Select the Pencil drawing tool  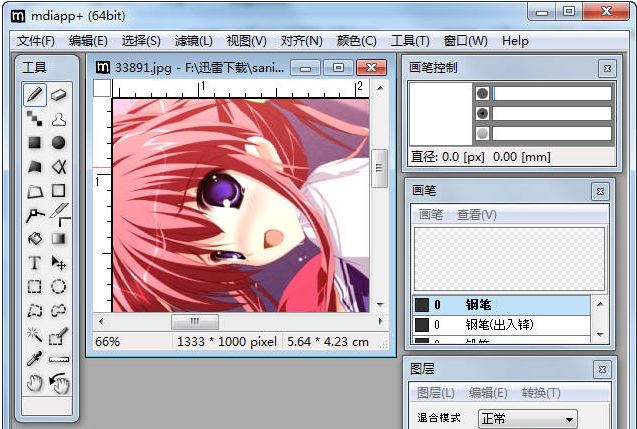[x=35, y=95]
